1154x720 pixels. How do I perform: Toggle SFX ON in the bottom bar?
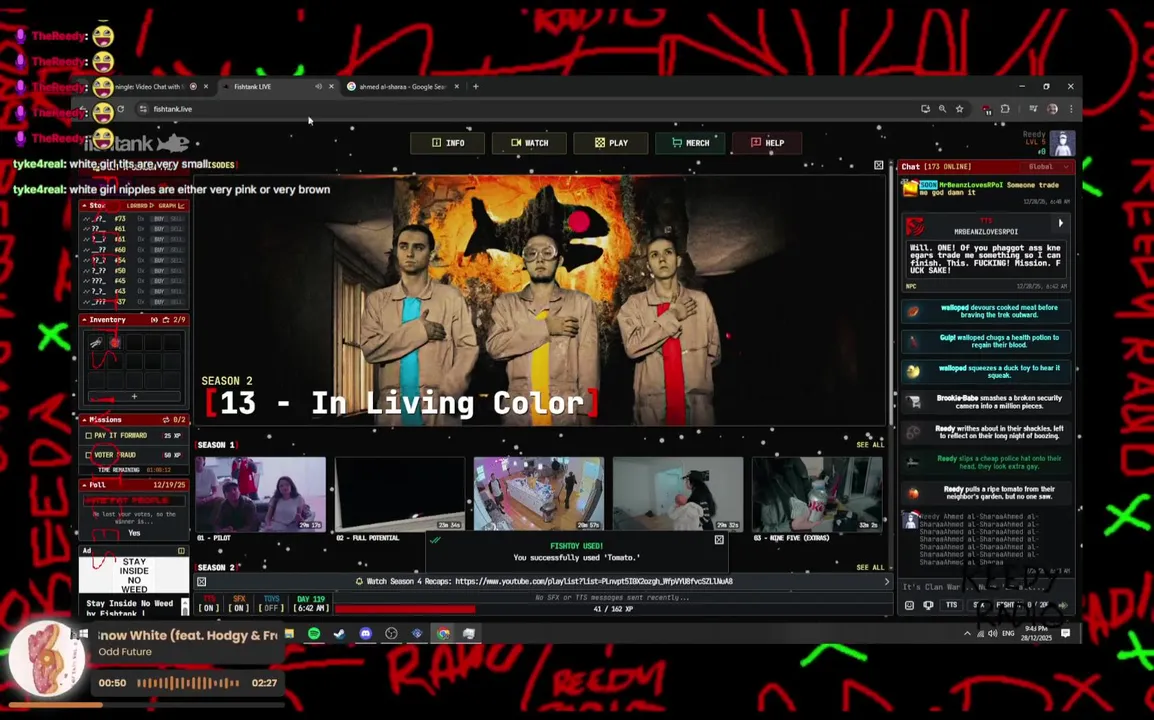[x=238, y=604]
